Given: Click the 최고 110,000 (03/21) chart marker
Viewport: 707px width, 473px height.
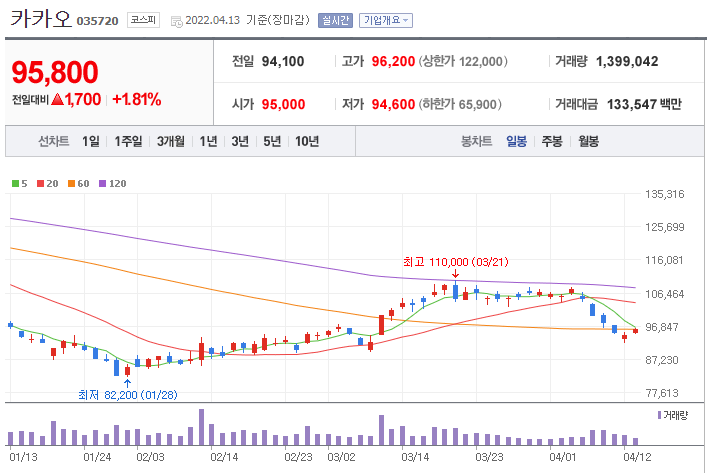Looking at the screenshot, I should click(455, 262).
